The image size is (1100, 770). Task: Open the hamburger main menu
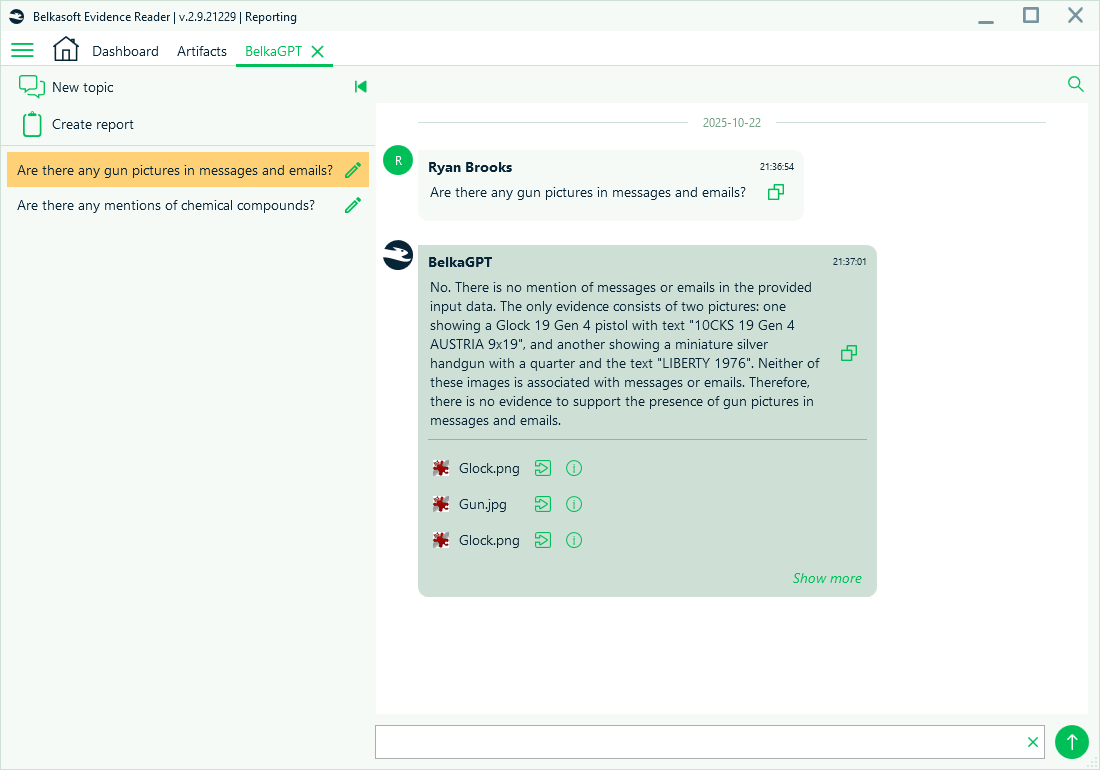click(22, 50)
